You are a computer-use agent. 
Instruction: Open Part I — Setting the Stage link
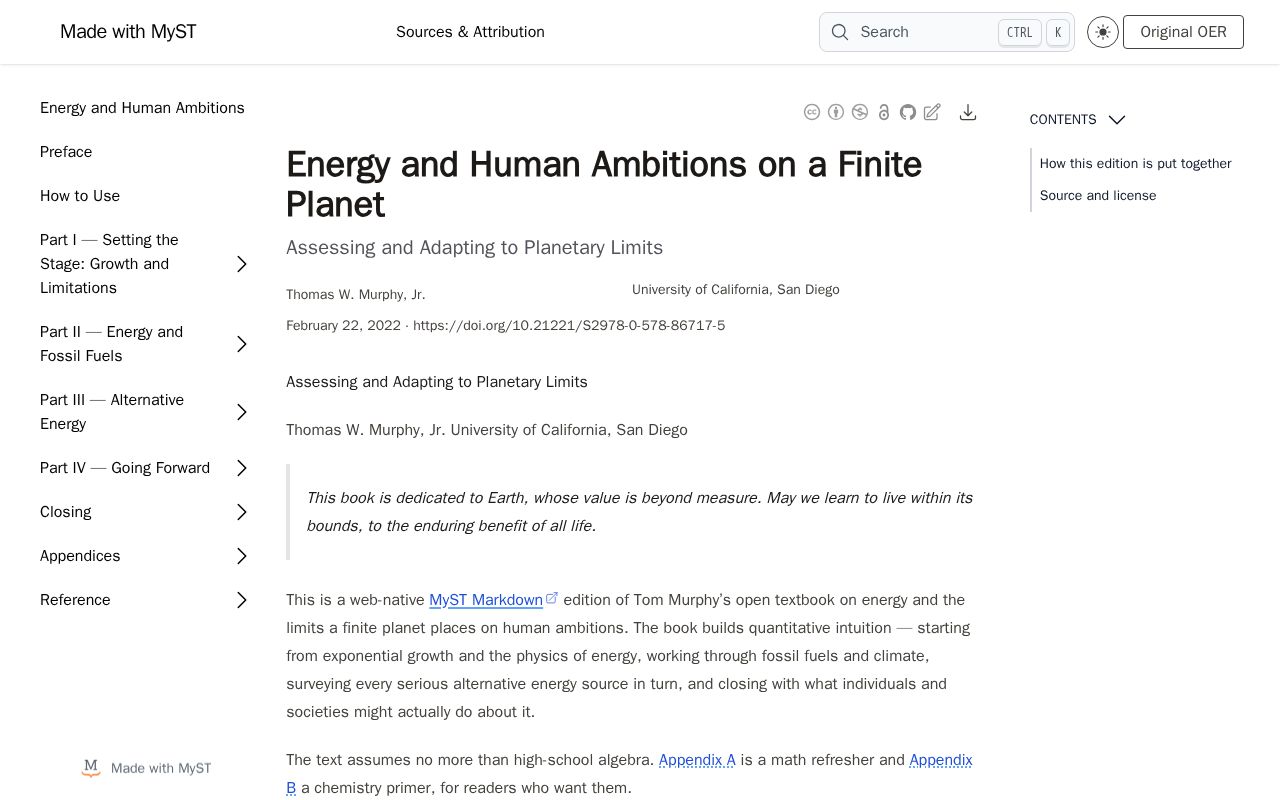coord(109,264)
